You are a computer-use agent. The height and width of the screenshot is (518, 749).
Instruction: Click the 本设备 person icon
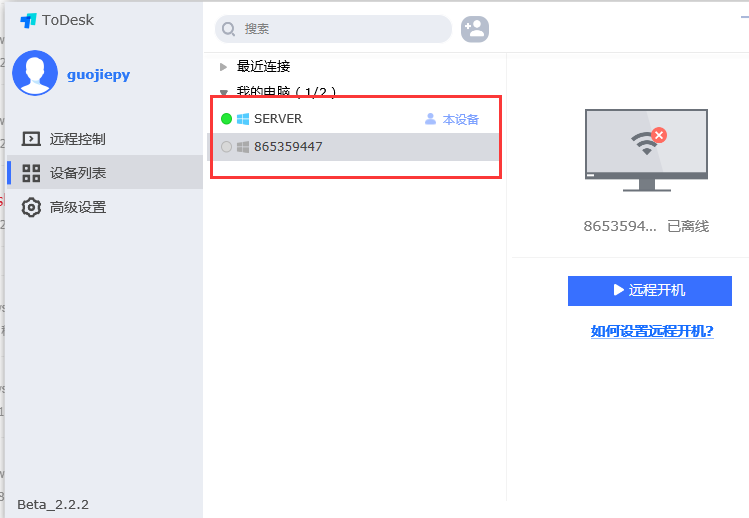[430, 119]
